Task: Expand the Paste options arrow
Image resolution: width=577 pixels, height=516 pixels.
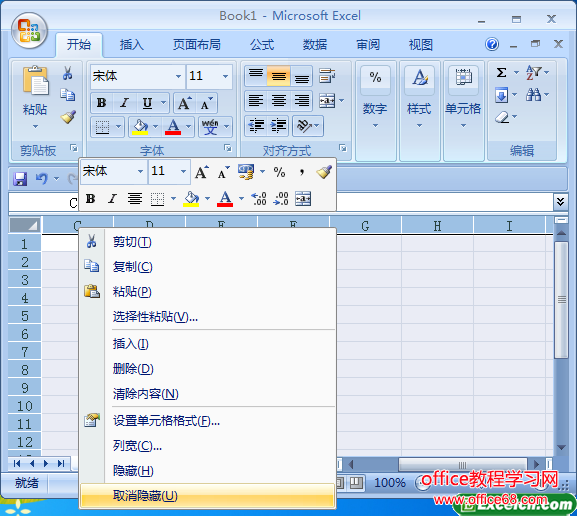Action: [35, 126]
